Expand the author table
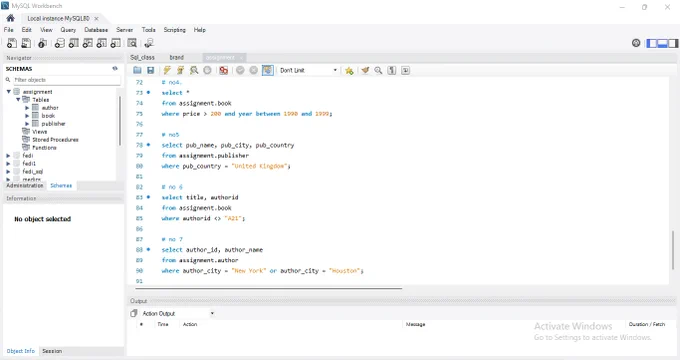The width and height of the screenshot is (680, 360). pyautogui.click(x=27, y=108)
